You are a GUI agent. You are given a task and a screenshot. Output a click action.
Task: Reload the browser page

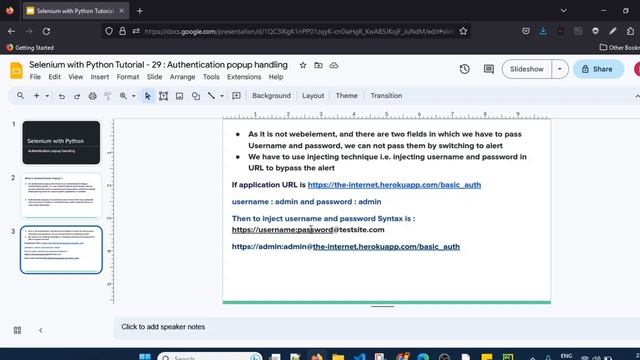tap(46, 31)
